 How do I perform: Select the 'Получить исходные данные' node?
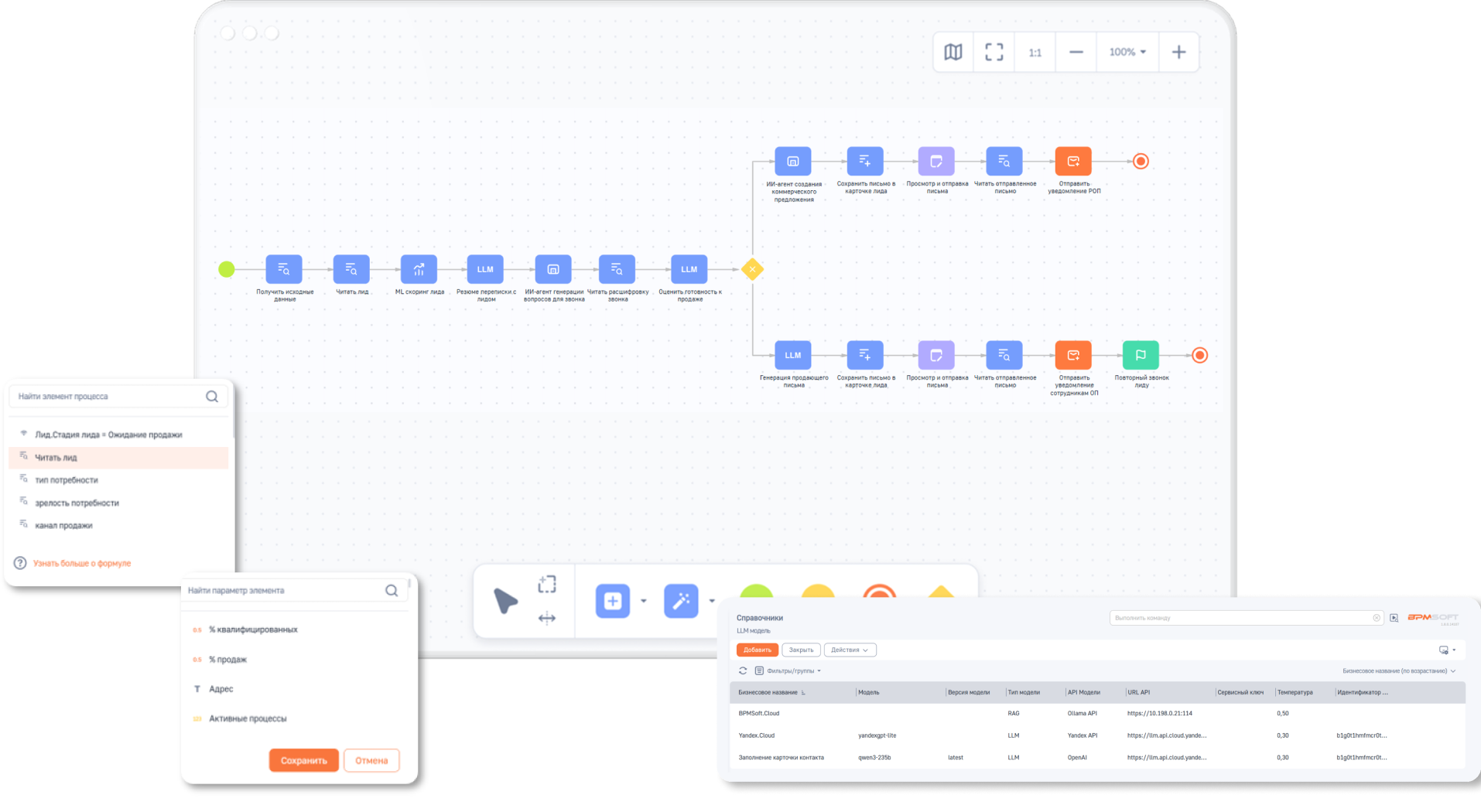pos(284,269)
